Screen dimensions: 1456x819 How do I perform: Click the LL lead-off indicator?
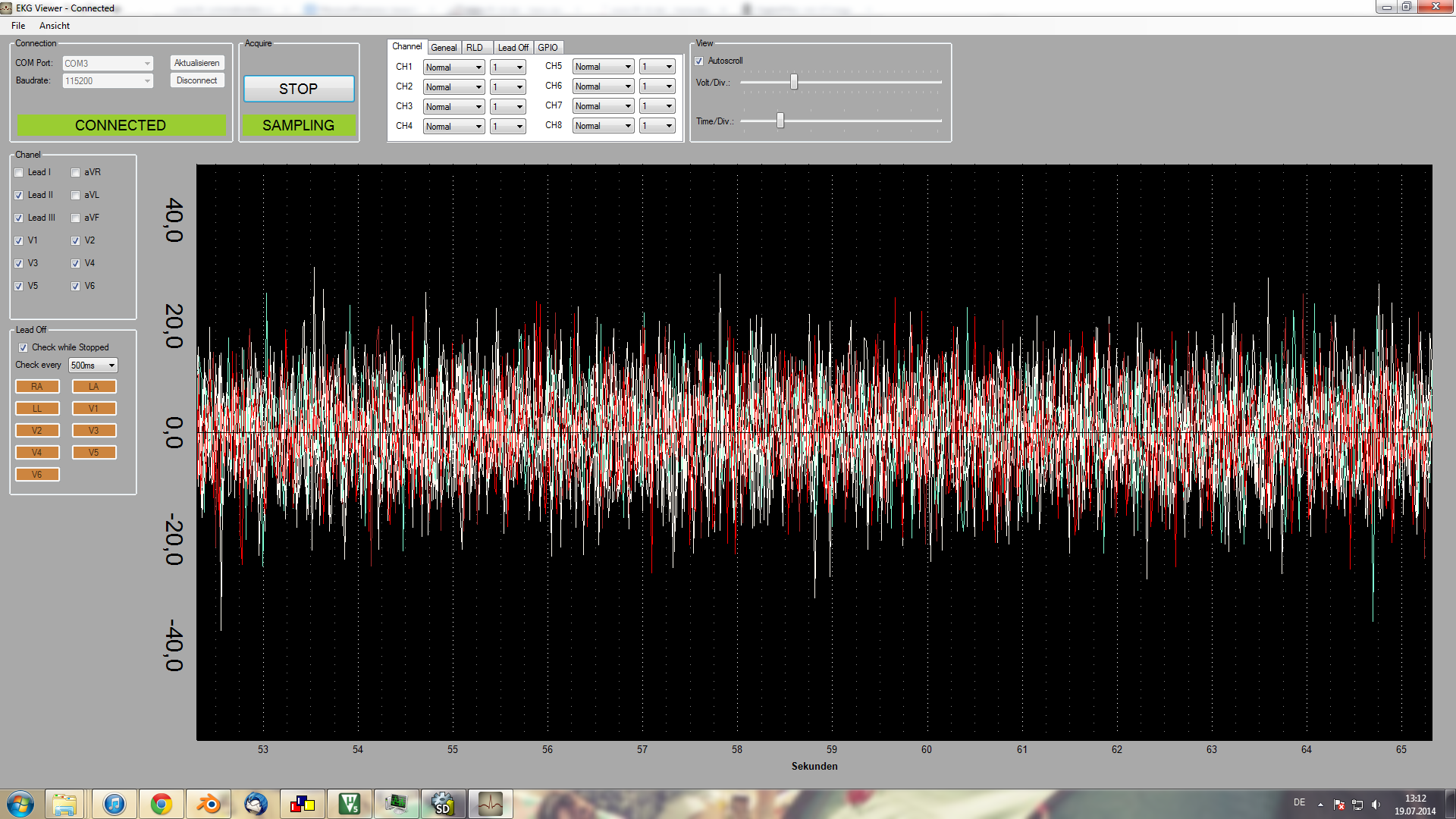[37, 409]
